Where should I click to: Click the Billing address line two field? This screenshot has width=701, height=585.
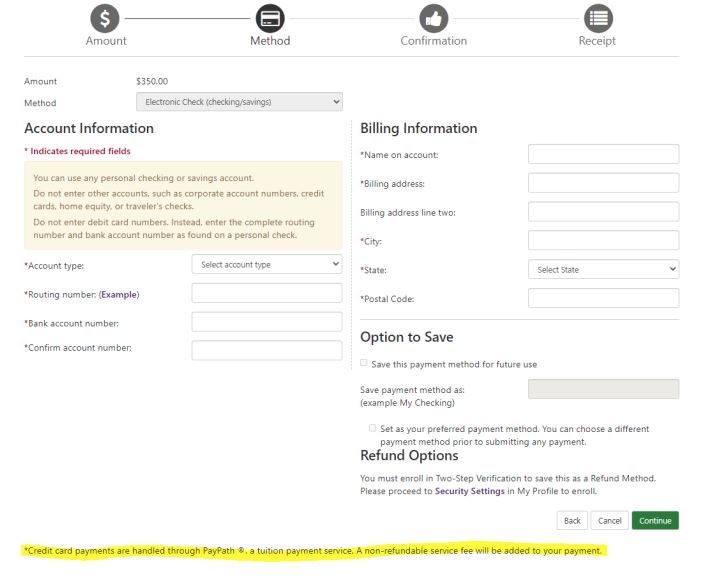click(604, 212)
